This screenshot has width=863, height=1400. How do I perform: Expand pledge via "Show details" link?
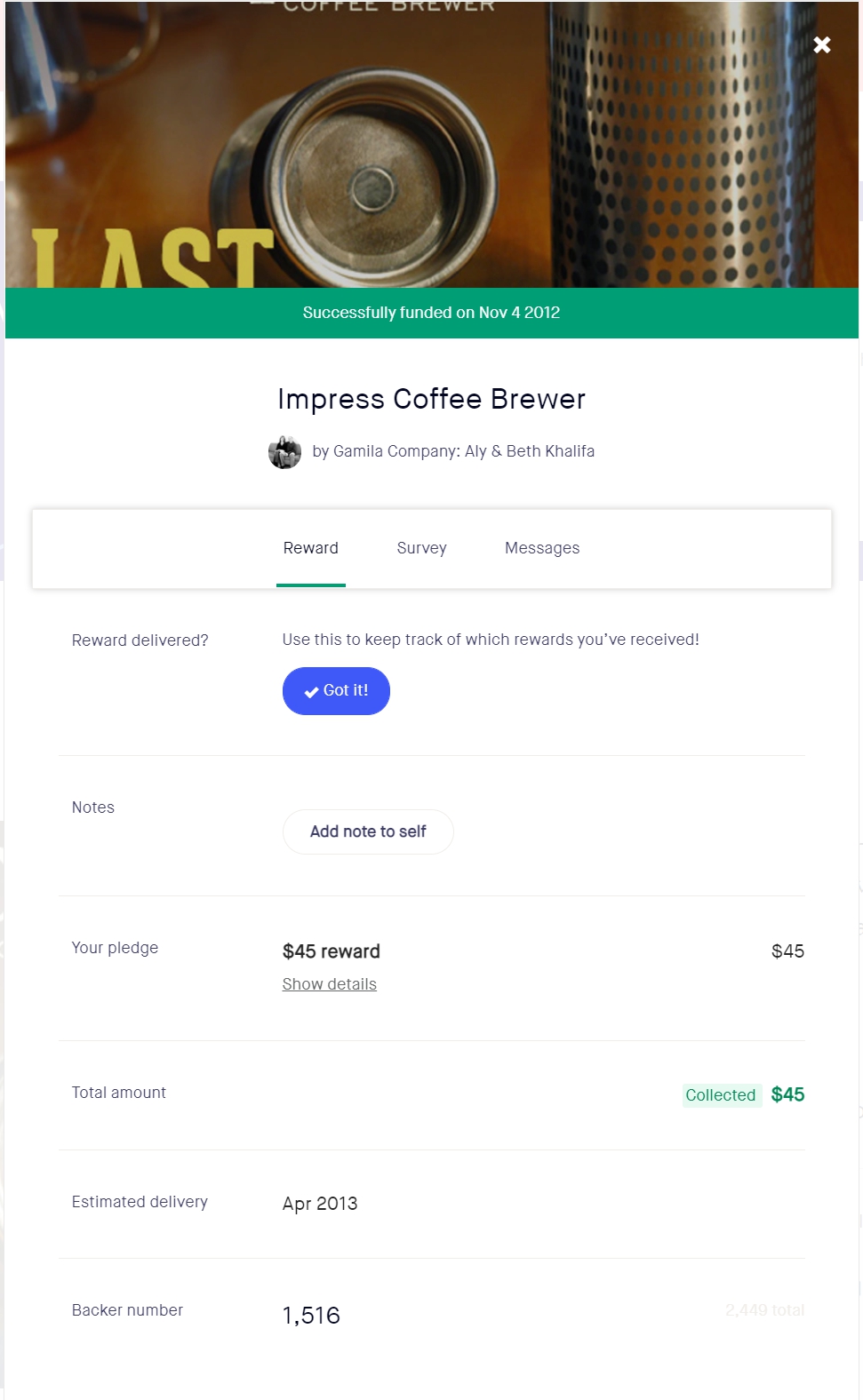pyautogui.click(x=330, y=984)
